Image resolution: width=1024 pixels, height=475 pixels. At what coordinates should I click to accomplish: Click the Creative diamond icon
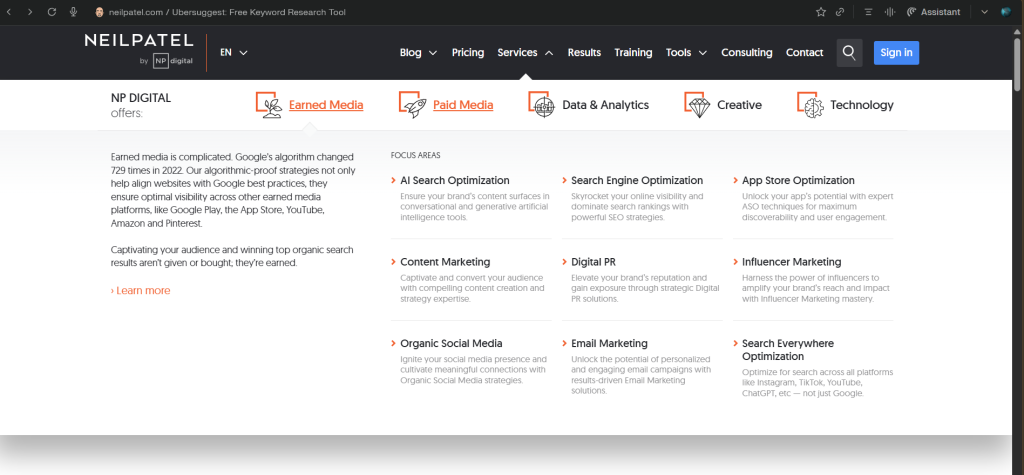[x=697, y=105]
